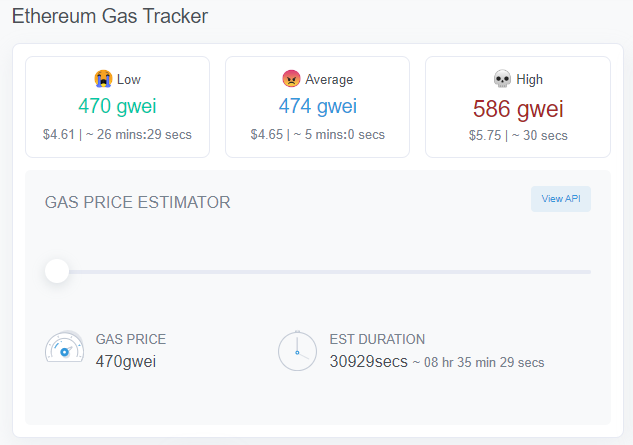Click the speedometer gauge icon
Viewport: 633px width, 445px height.
click(65, 347)
